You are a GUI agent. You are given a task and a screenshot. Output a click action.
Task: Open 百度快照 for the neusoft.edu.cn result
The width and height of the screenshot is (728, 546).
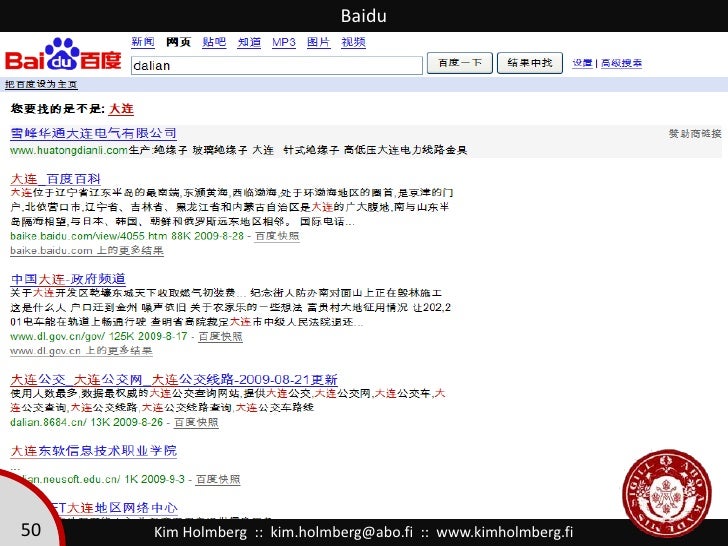point(218,479)
